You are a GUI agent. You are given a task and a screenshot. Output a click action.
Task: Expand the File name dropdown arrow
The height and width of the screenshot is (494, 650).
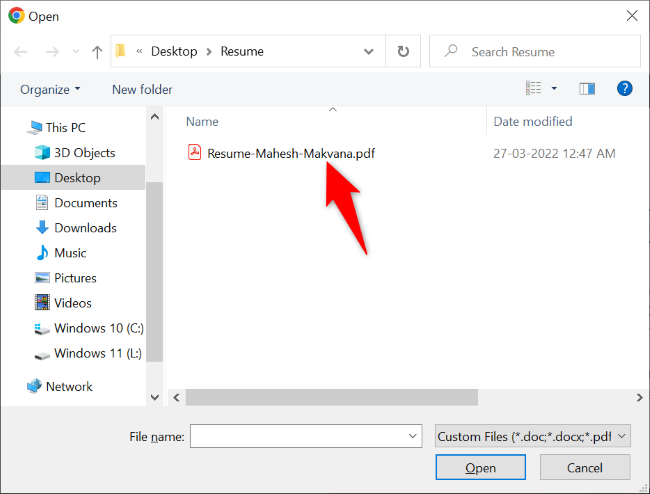412,436
